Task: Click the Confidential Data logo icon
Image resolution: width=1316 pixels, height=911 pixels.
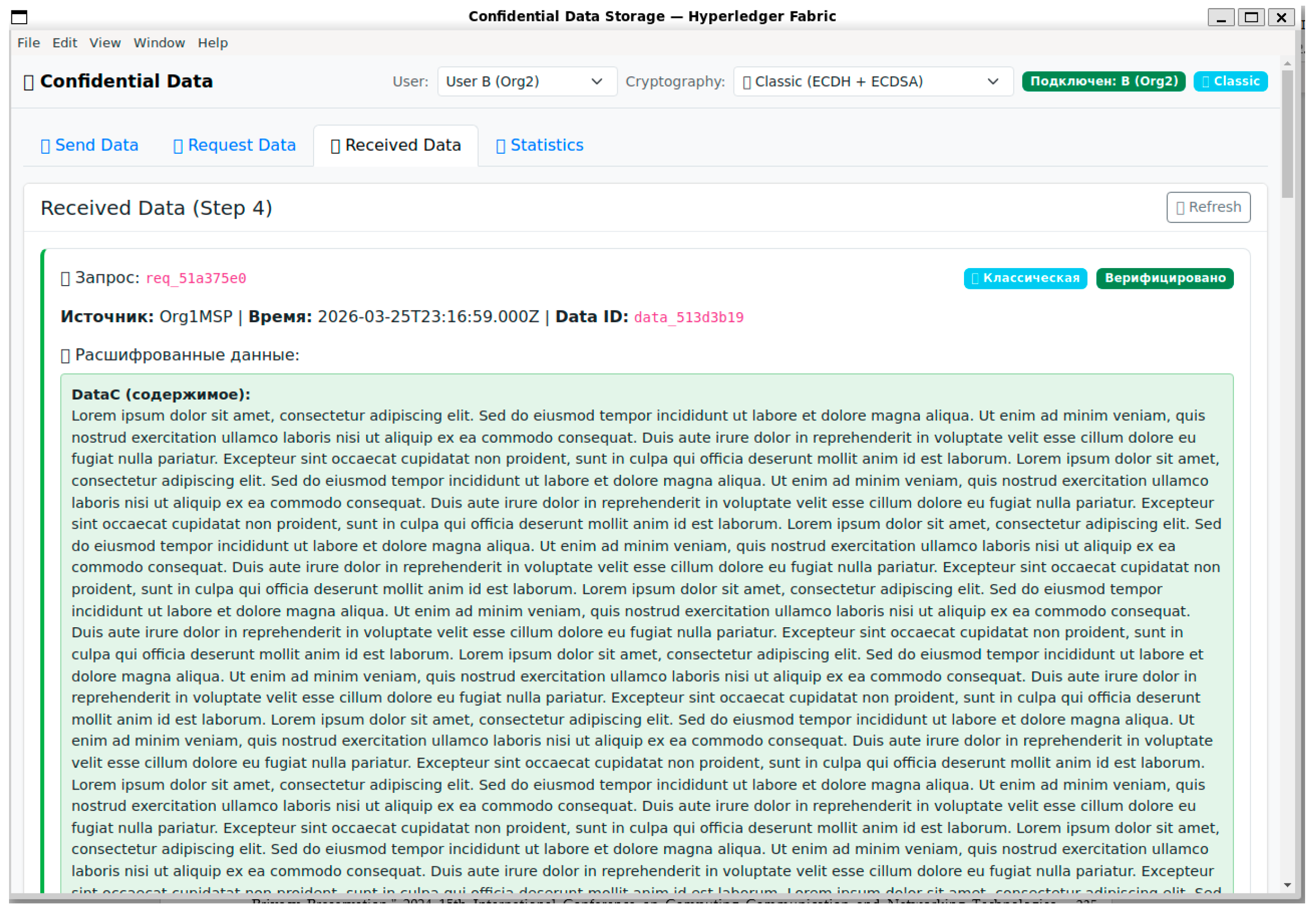Action: point(28,83)
